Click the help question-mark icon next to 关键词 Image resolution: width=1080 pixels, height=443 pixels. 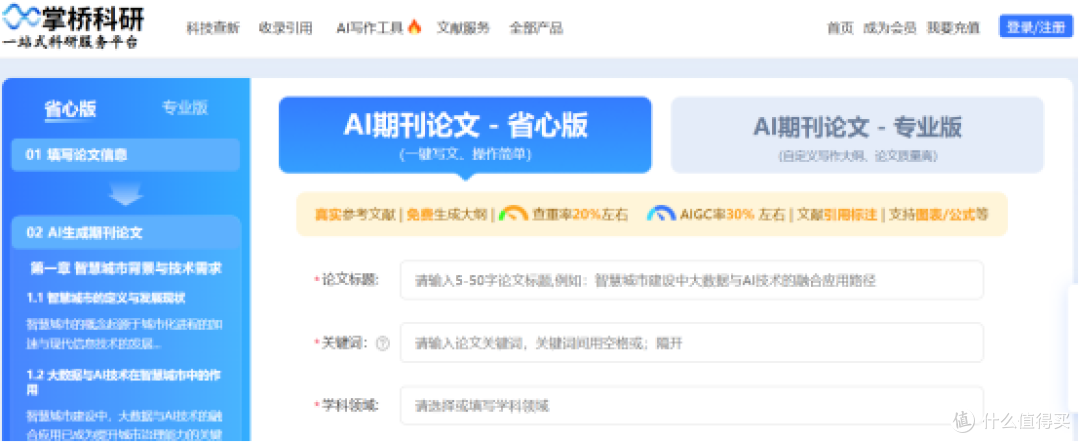383,344
